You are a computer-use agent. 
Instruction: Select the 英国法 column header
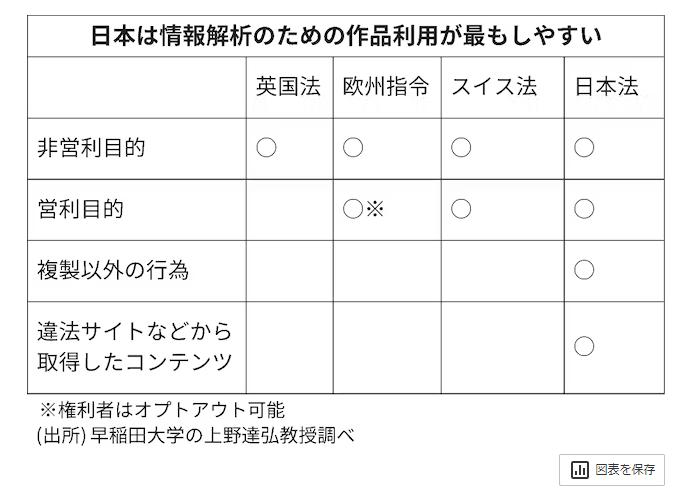pyautogui.click(x=288, y=87)
